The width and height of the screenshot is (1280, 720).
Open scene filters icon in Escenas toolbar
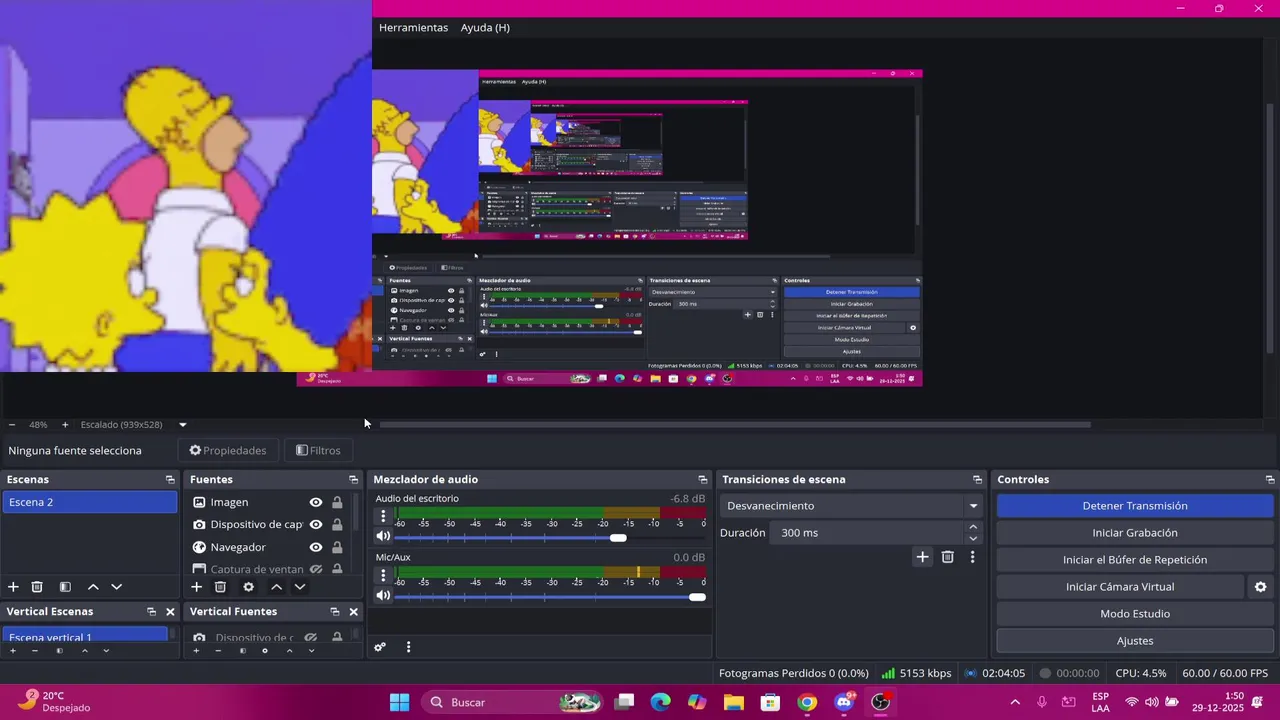[x=65, y=587]
